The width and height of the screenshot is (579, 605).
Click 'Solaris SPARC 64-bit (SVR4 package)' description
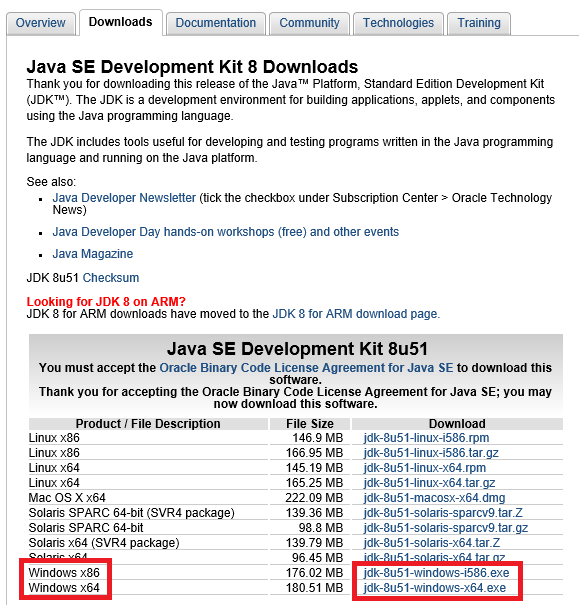[132, 512]
